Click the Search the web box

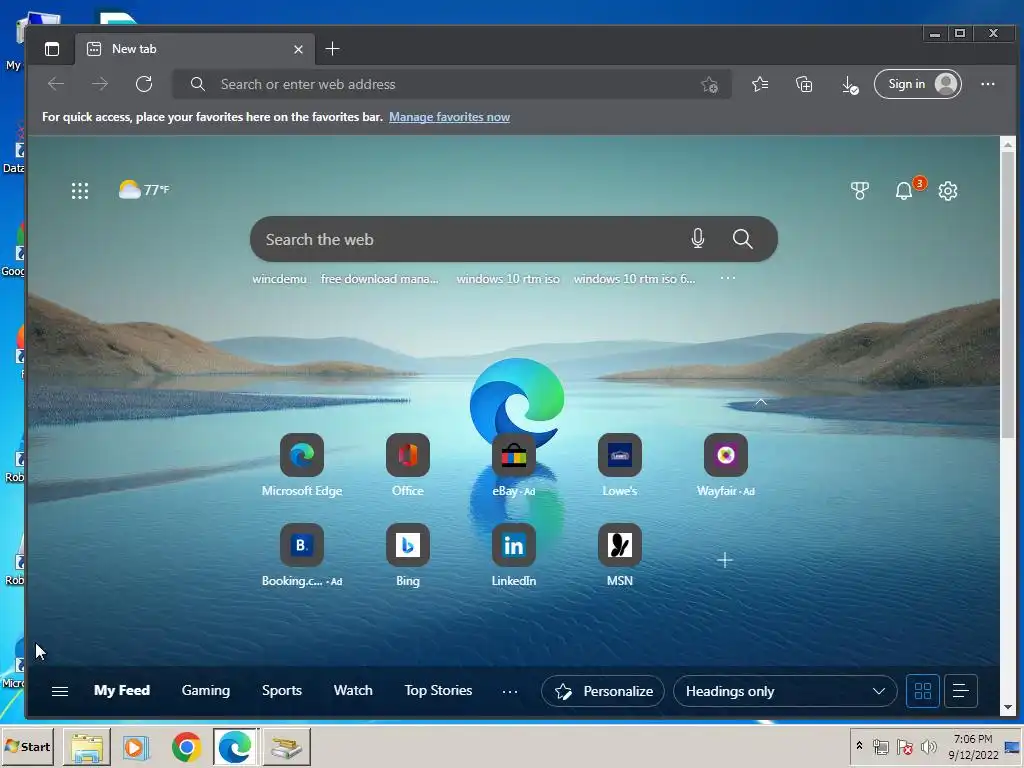coord(513,239)
